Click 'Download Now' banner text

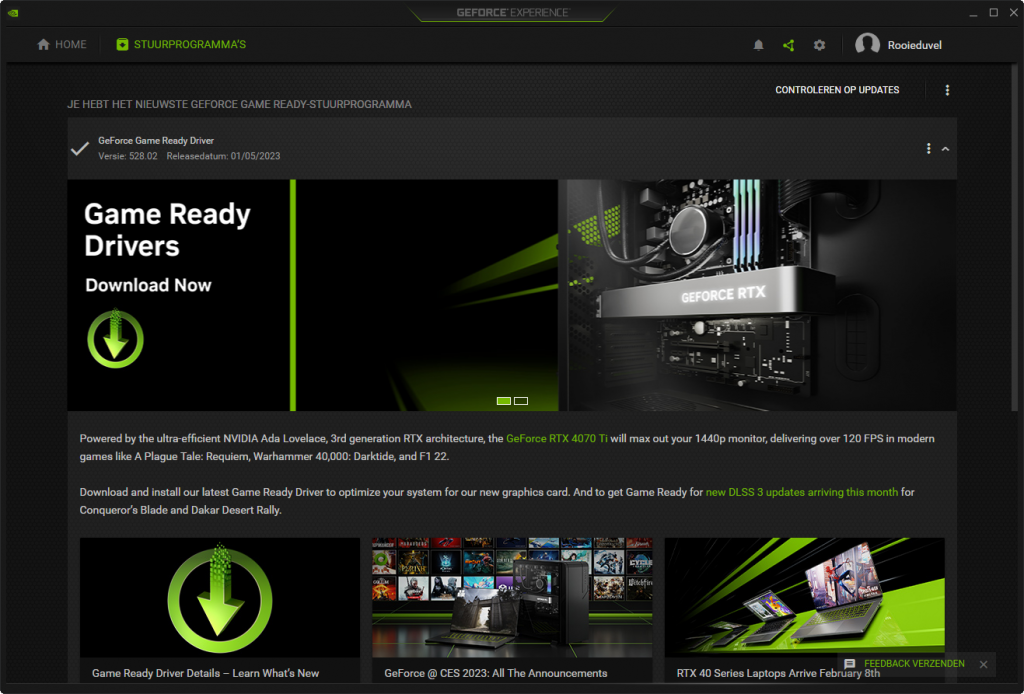(148, 285)
